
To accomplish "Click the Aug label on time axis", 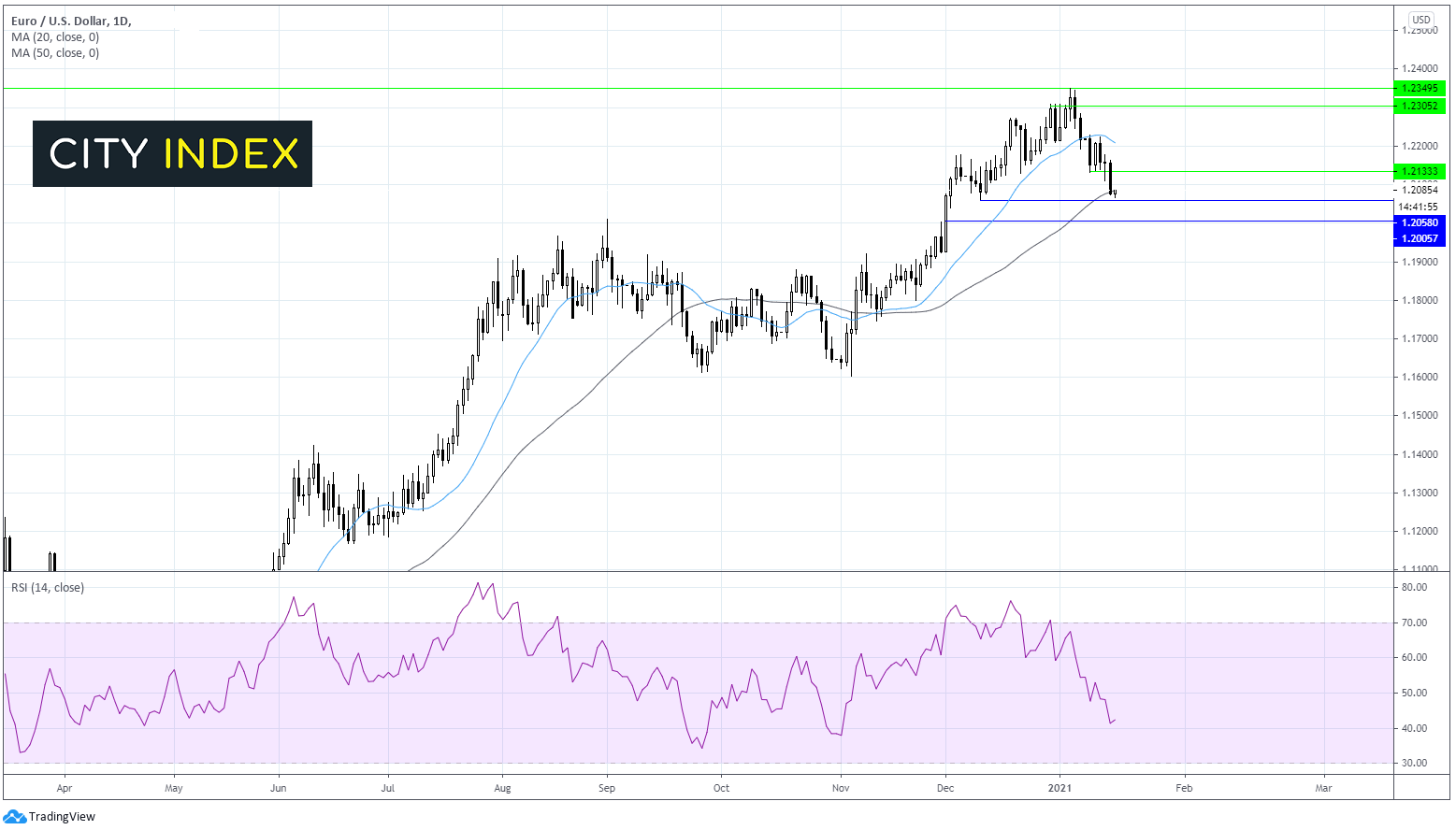I will click(x=502, y=788).
